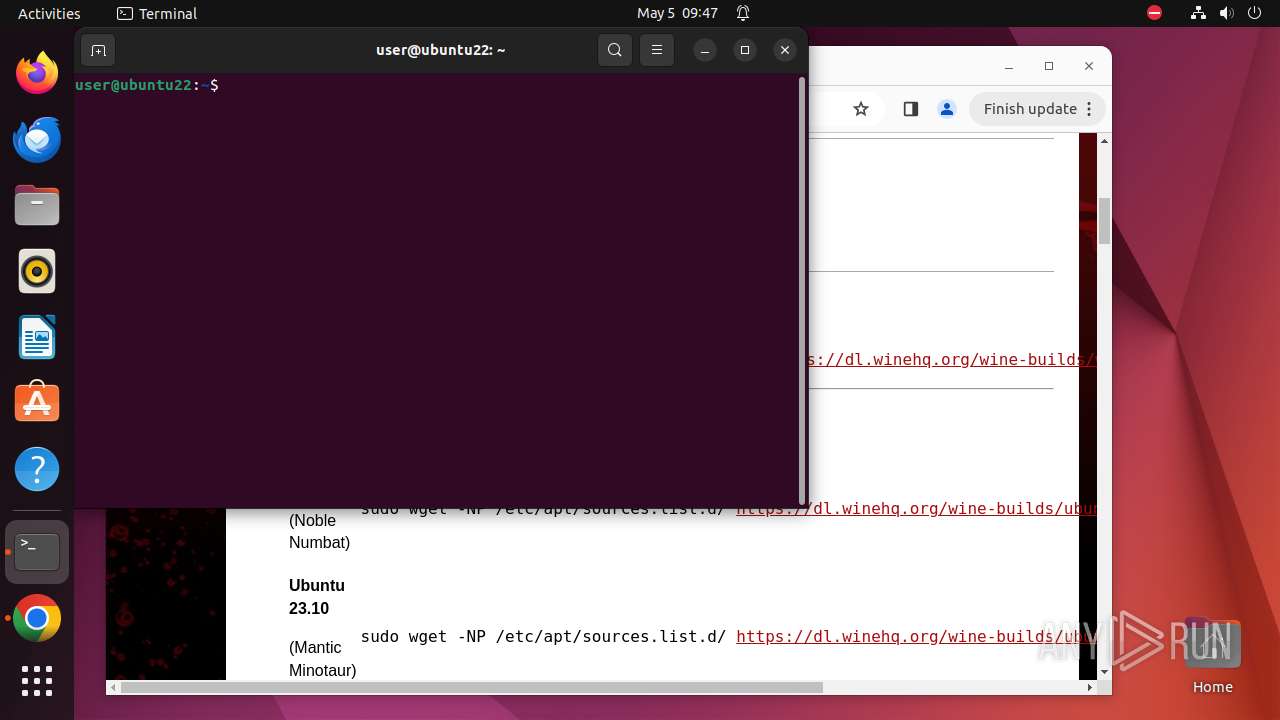Launch Thunderbird mail from the dock

pyautogui.click(x=37, y=140)
